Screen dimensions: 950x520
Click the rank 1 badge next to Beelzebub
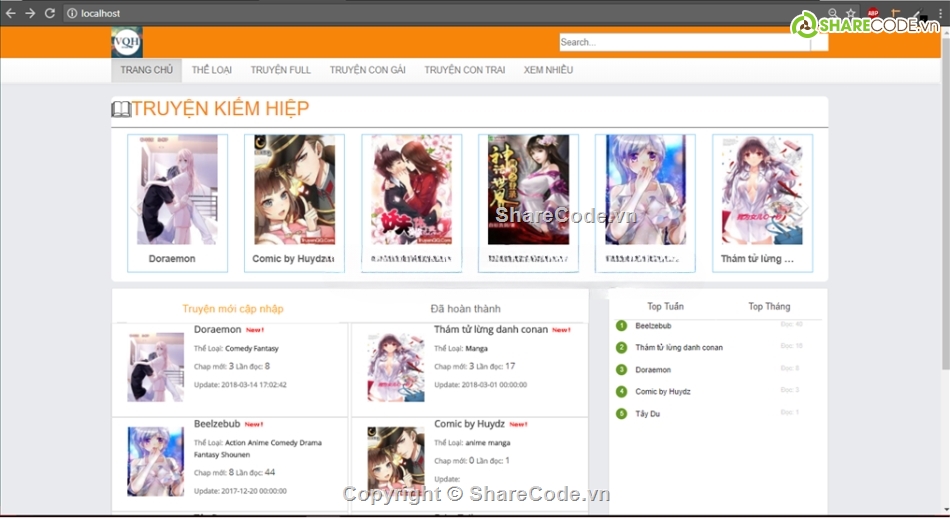click(x=621, y=325)
